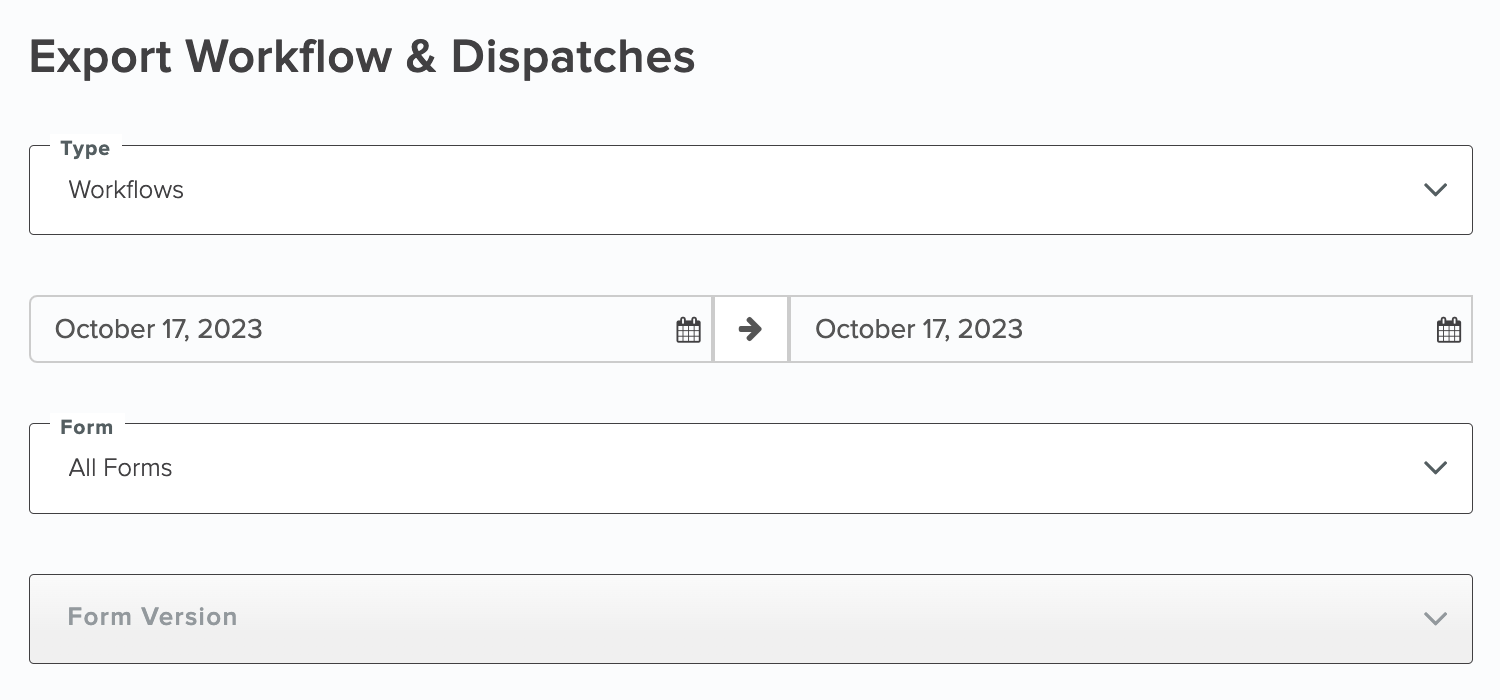
Task: Open the Type select box
Action: (751, 190)
